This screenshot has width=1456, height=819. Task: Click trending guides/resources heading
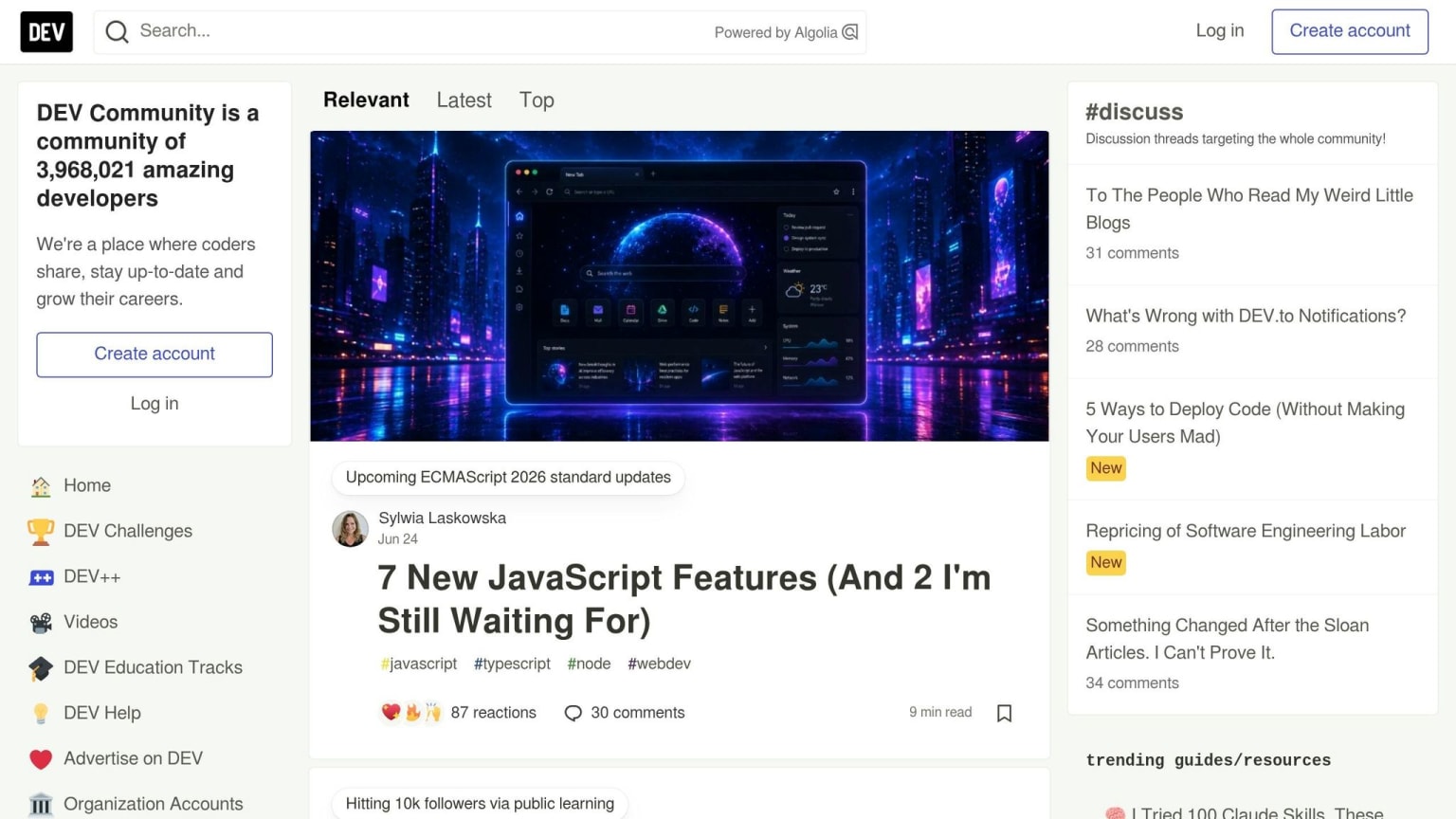pyautogui.click(x=1209, y=760)
